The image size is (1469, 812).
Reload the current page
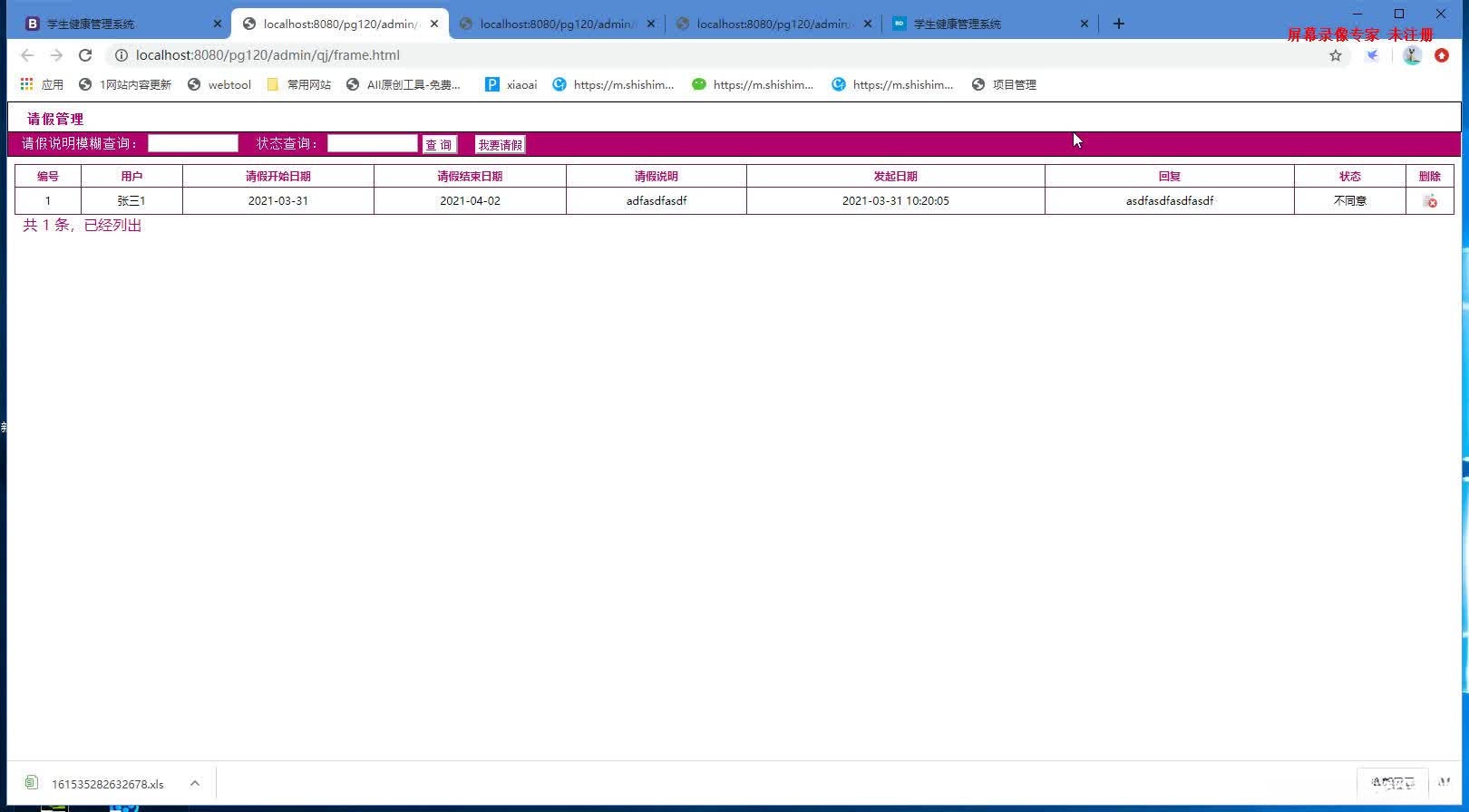click(85, 55)
